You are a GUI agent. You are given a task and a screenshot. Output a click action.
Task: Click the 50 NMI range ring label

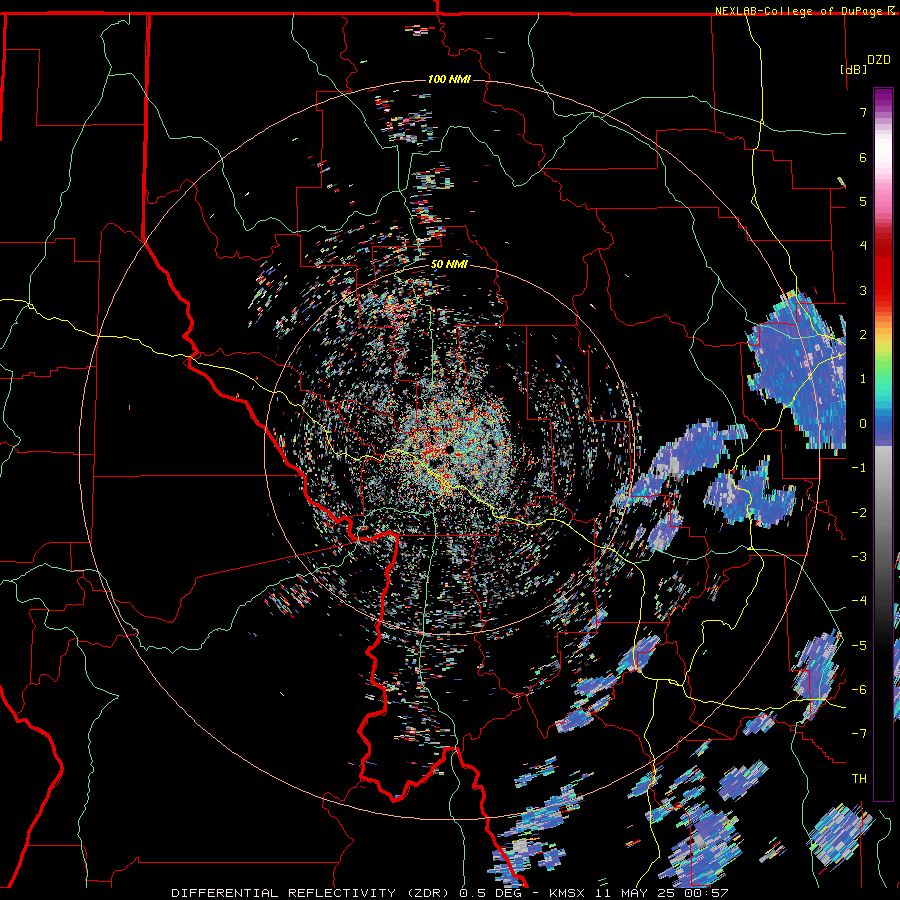point(449,265)
